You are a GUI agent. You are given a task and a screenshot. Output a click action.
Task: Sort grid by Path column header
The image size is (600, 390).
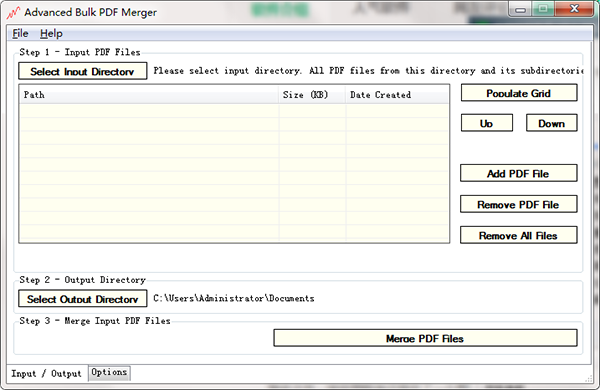pos(149,95)
